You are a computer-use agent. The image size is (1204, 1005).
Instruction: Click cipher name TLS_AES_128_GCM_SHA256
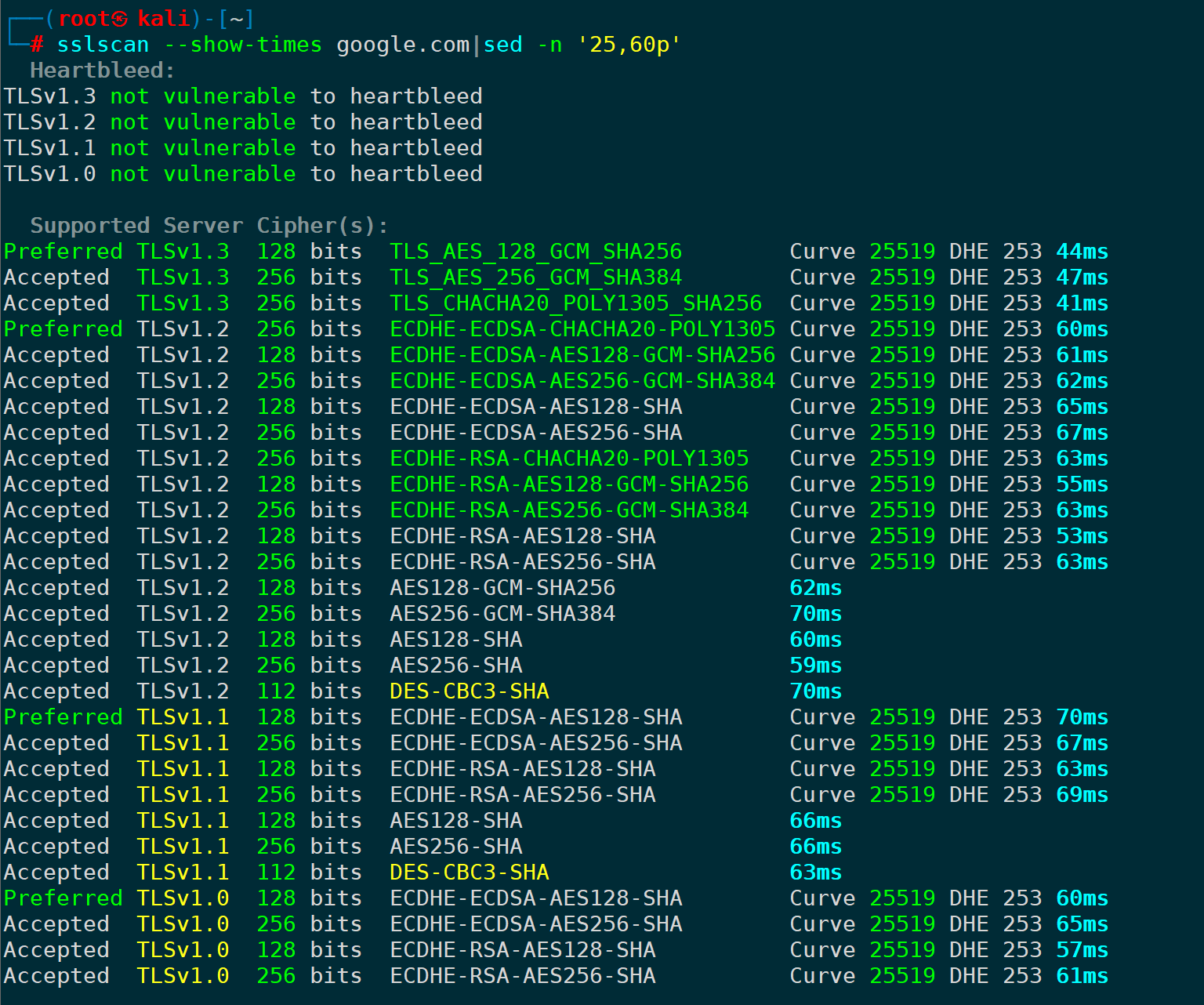tap(536, 252)
